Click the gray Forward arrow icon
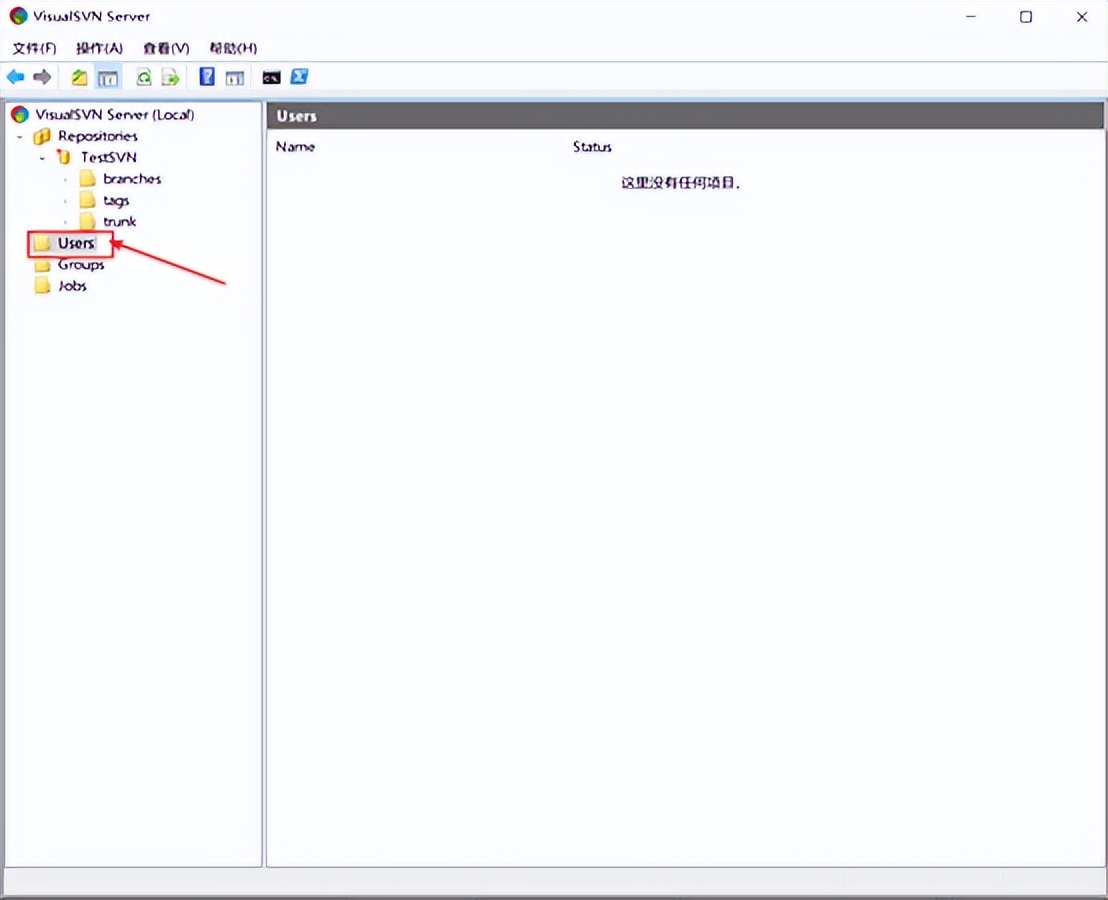Screen dimensions: 1108x900 click(42, 77)
